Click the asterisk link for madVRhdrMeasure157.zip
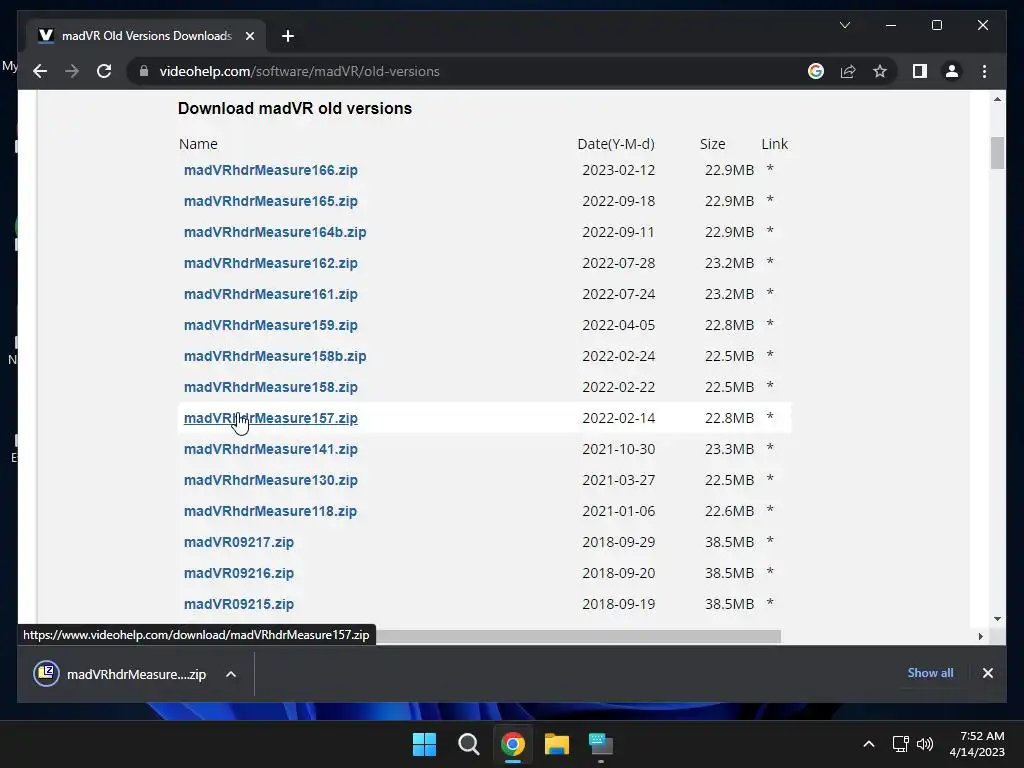 (x=770, y=417)
